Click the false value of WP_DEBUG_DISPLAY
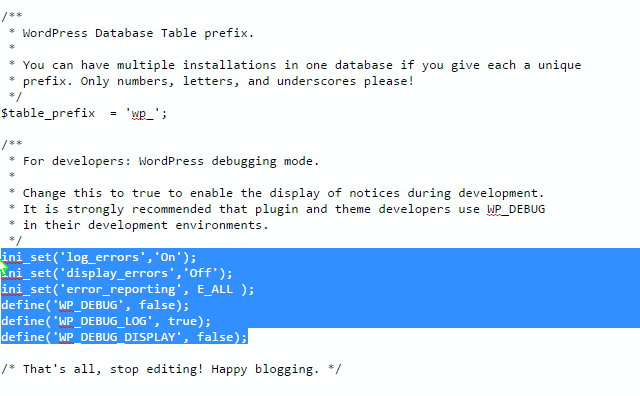The width and height of the screenshot is (640, 396). click(x=215, y=337)
